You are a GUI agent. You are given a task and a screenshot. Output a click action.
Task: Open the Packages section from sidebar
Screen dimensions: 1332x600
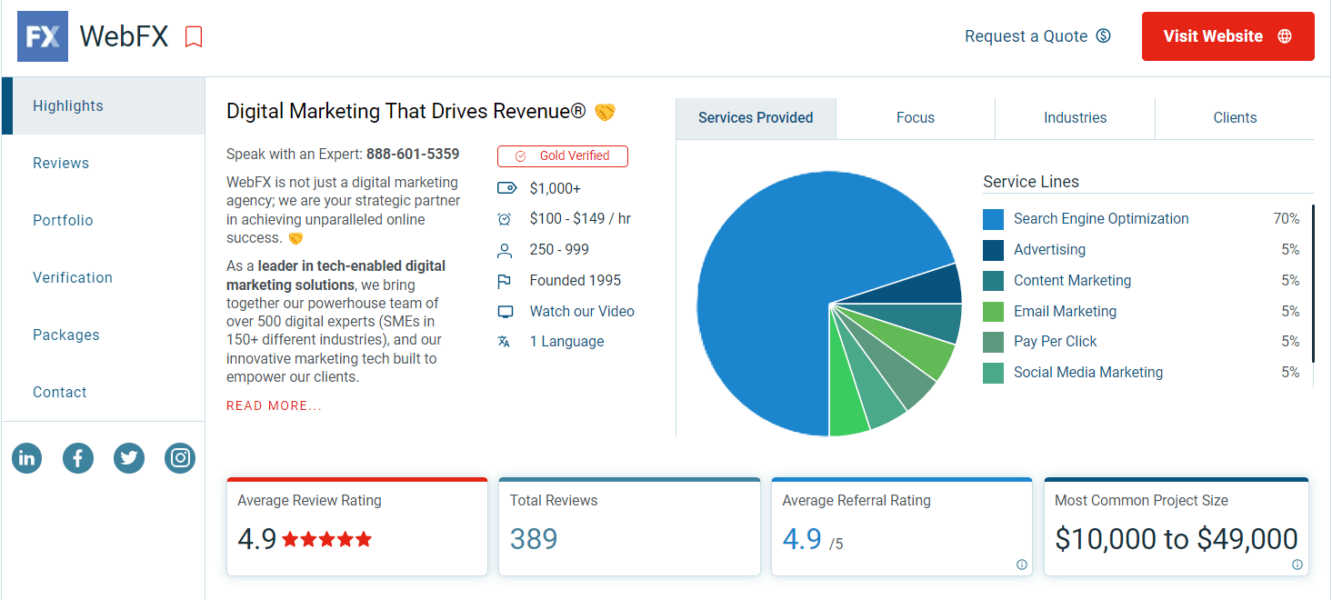point(66,334)
